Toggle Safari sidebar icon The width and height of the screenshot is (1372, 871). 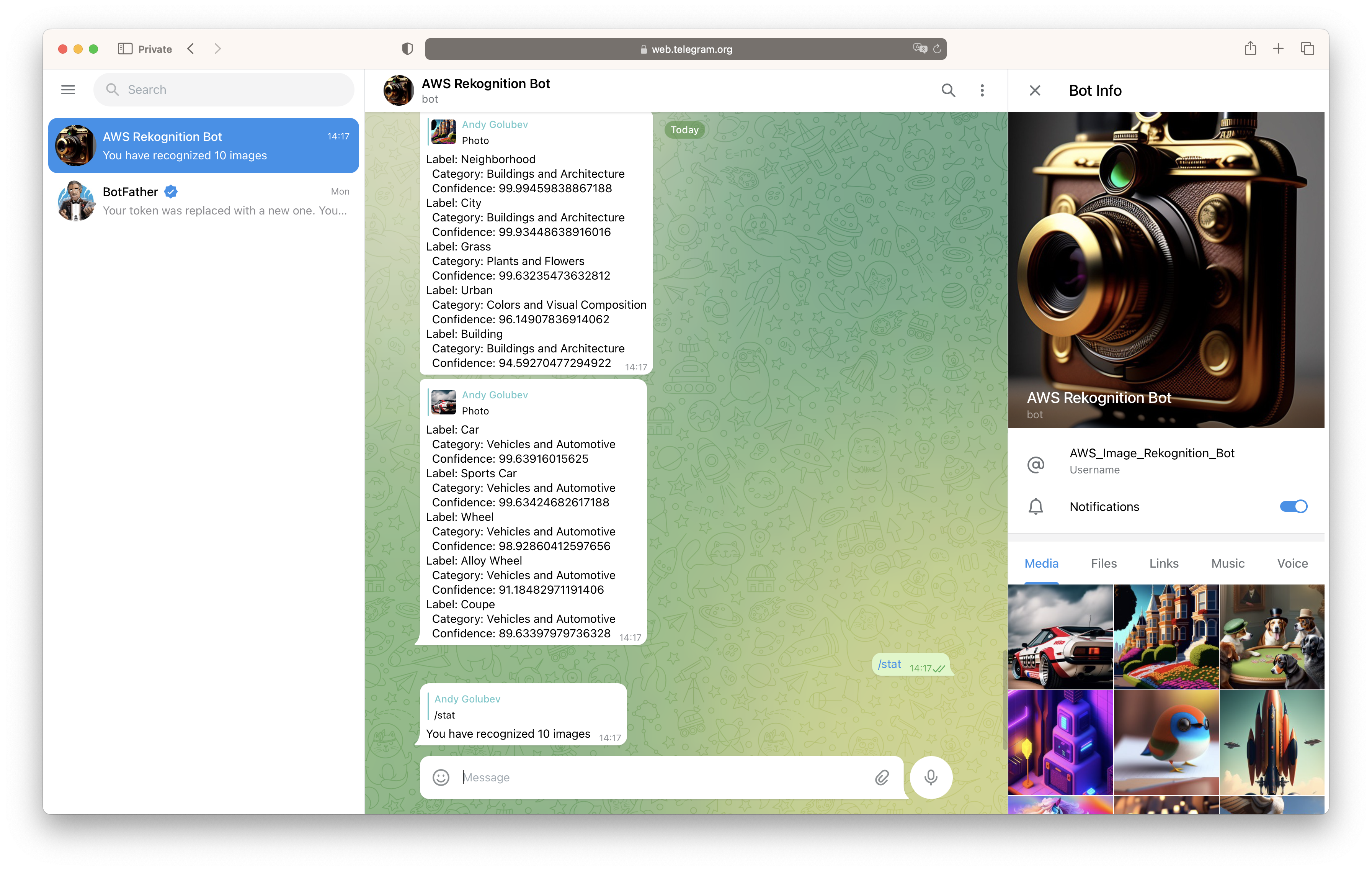tap(125, 48)
